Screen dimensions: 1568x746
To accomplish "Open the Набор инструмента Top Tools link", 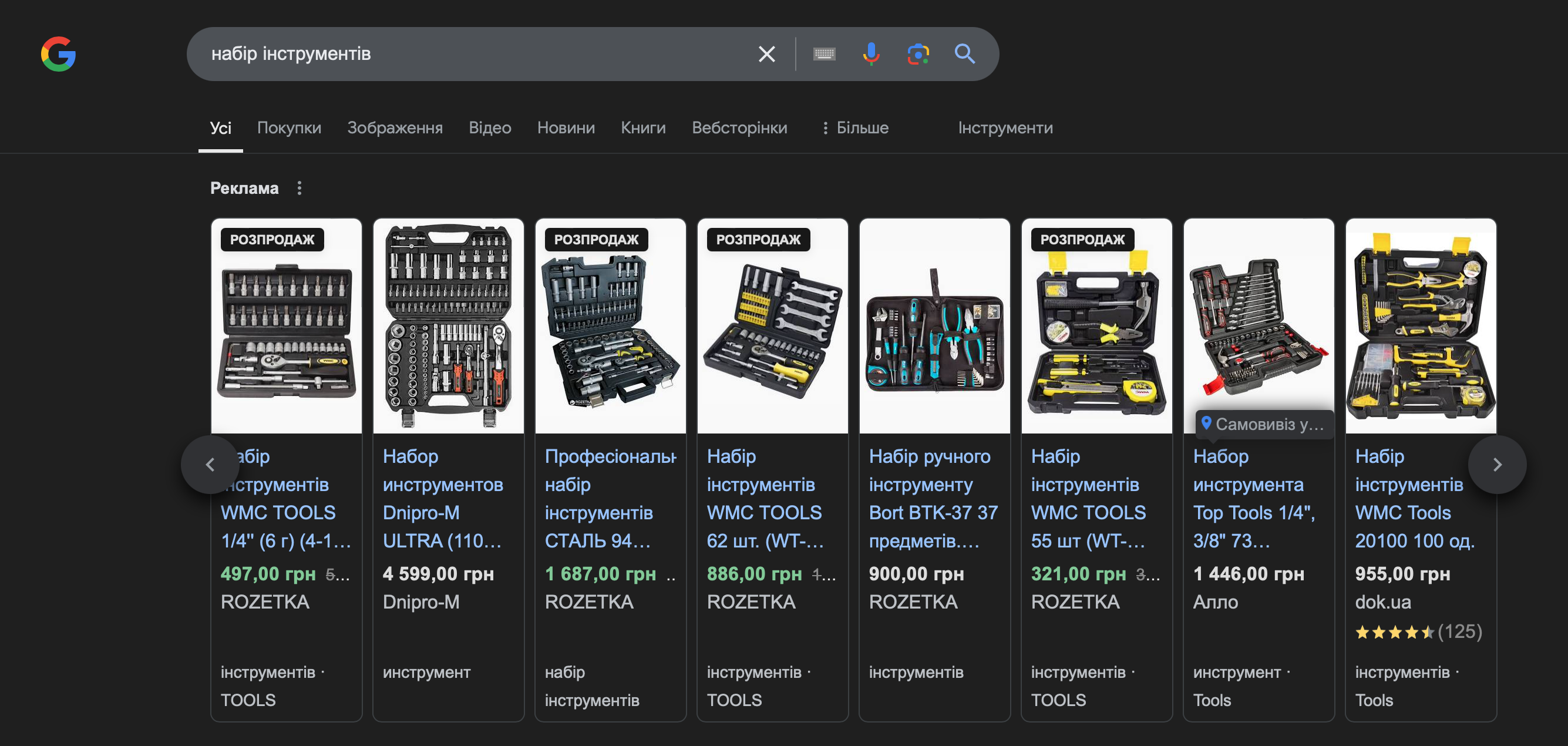I will (1254, 498).
